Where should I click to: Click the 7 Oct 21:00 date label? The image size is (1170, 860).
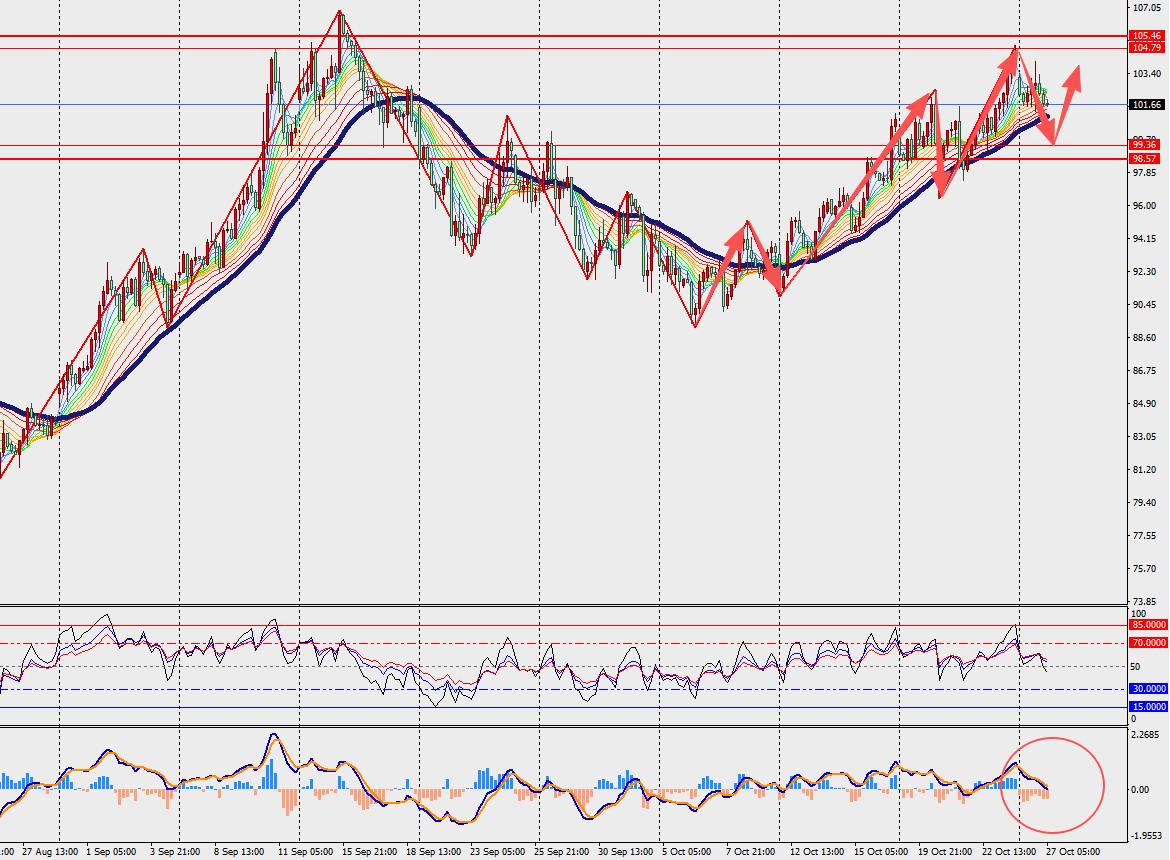click(751, 852)
